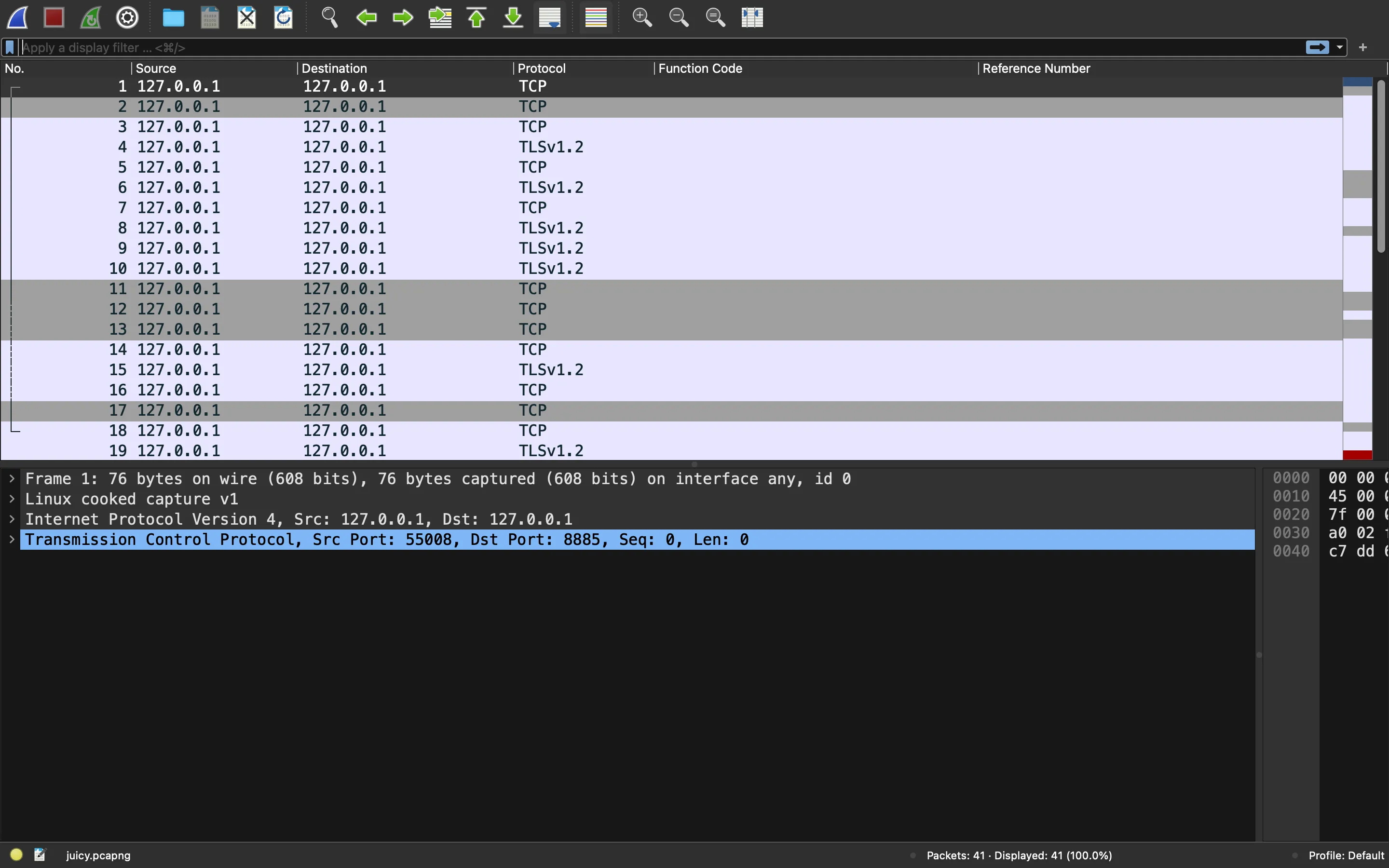Select packet 8 TLSv1.2 row

pyautogui.click(x=671, y=229)
